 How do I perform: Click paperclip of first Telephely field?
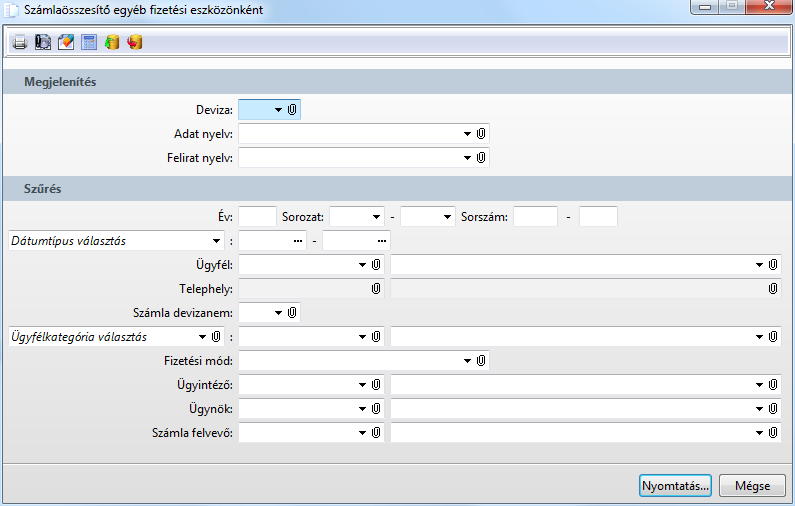click(x=376, y=288)
